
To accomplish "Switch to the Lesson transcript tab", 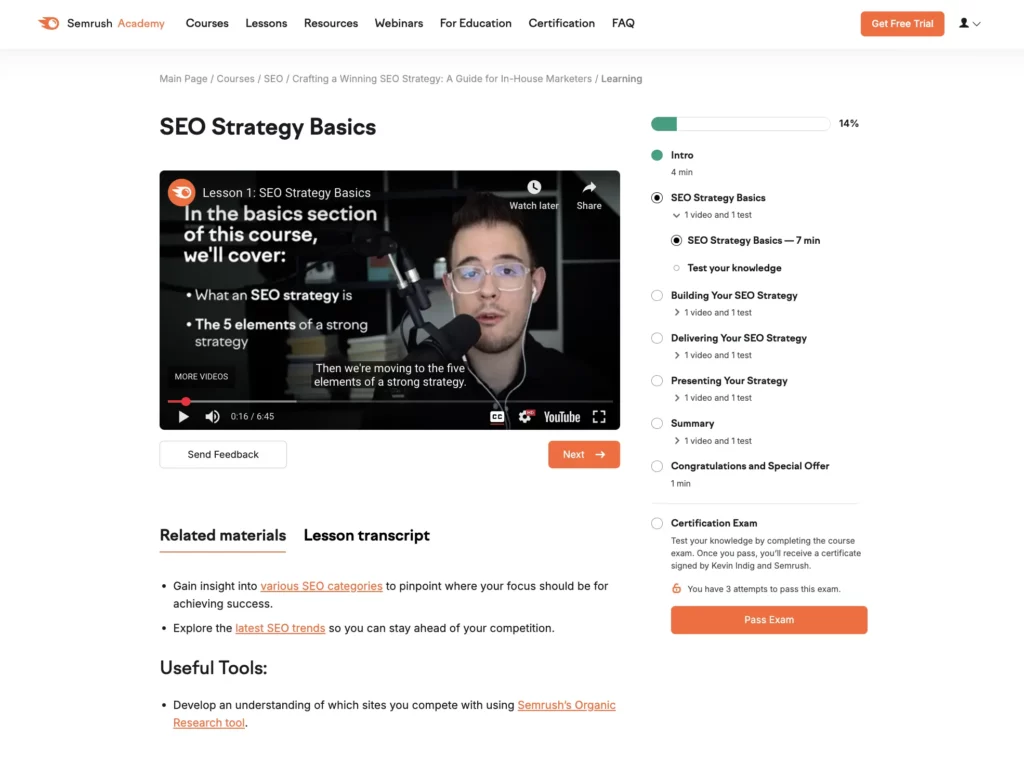I will 366,535.
